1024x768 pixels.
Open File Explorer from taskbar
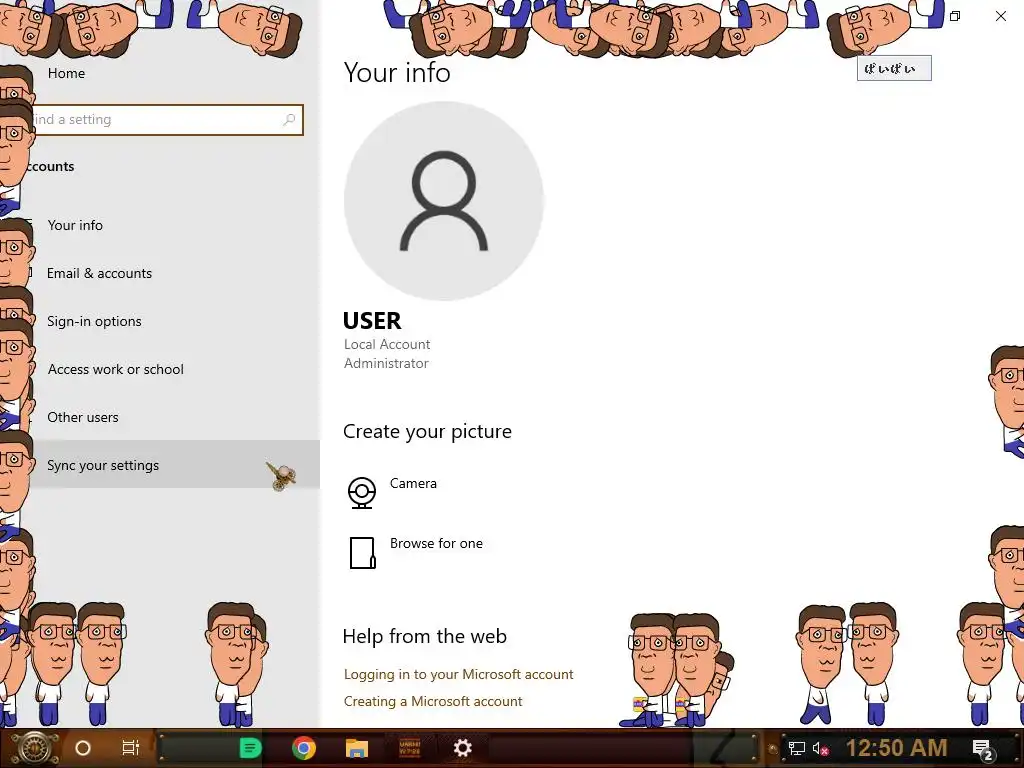[357, 748]
